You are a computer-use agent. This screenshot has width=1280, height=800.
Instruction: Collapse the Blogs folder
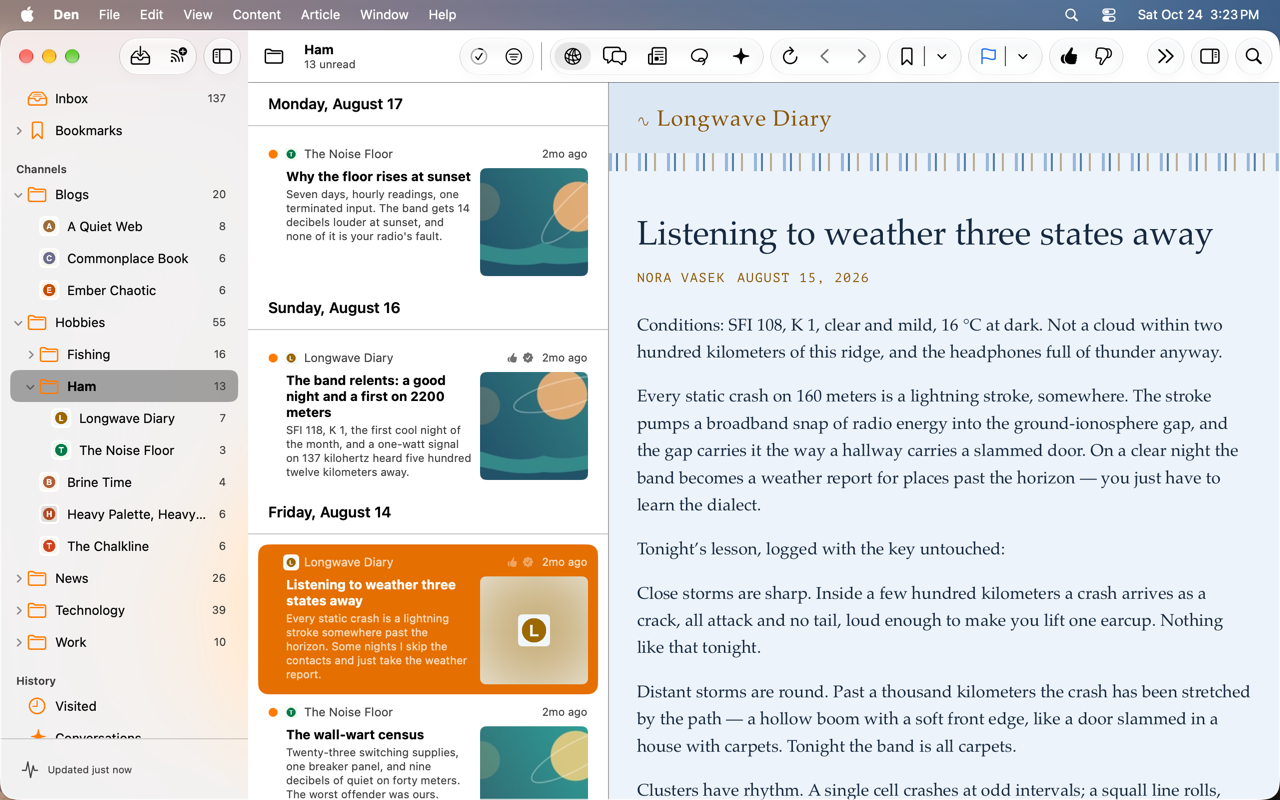pos(19,195)
